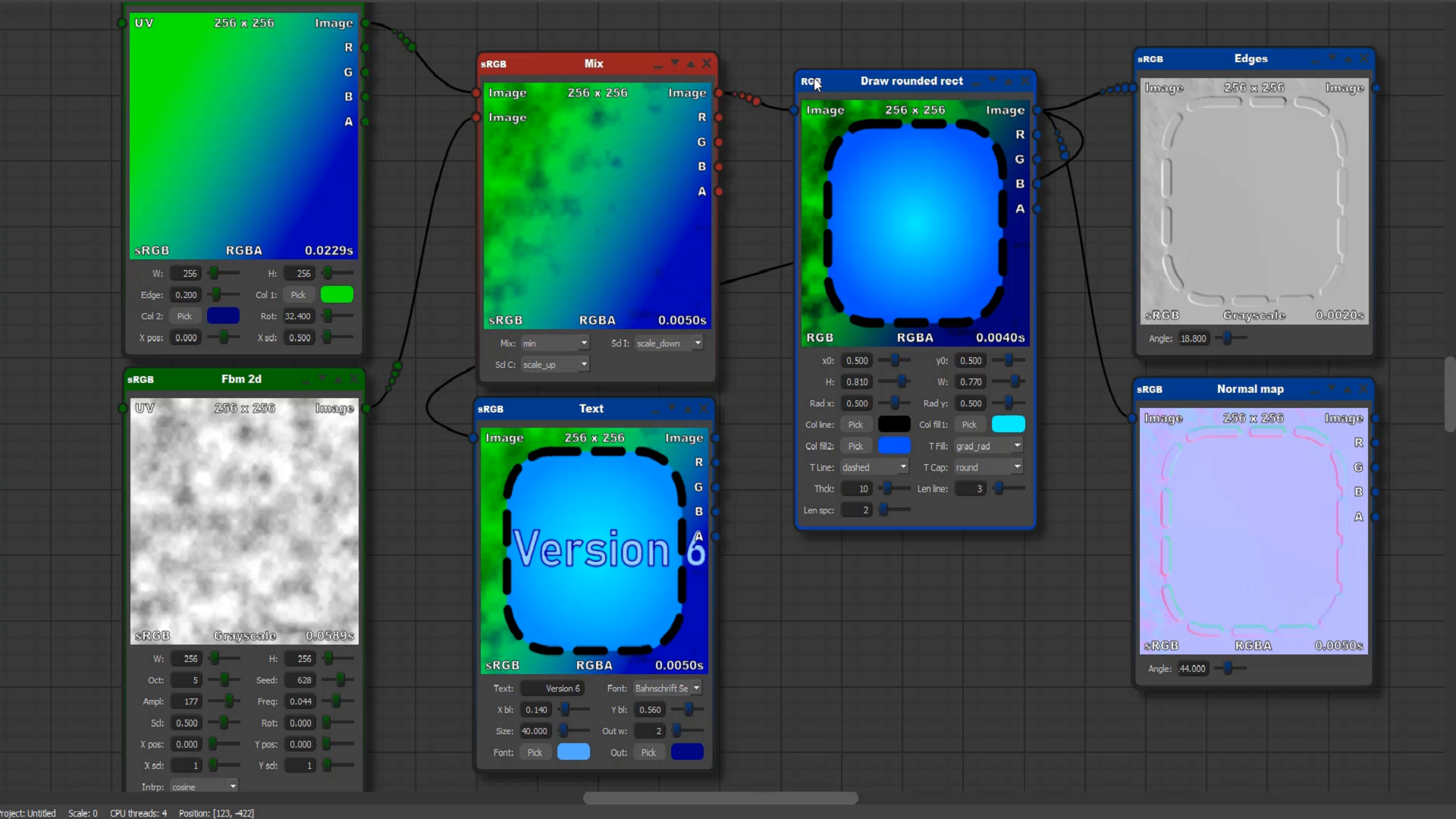This screenshot has width=1456, height=819.
Task: Click the R output port of Draw rounded rect
Action: [1037, 134]
